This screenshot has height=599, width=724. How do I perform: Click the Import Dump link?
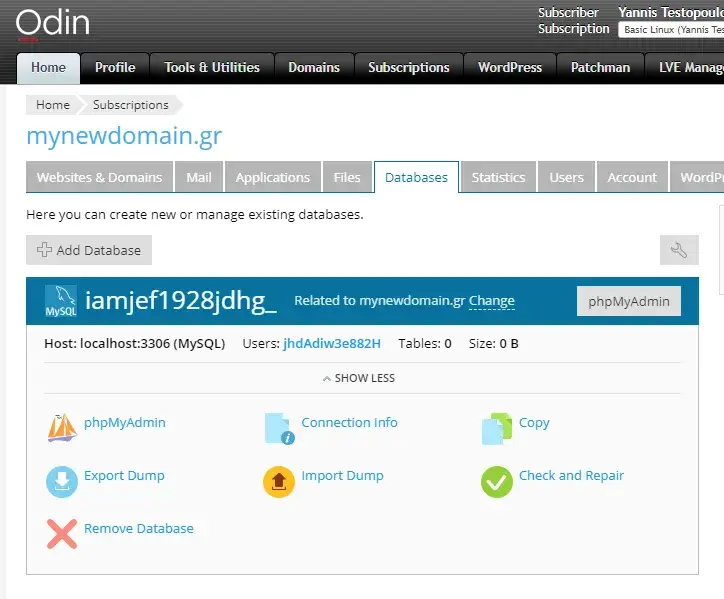coord(342,476)
